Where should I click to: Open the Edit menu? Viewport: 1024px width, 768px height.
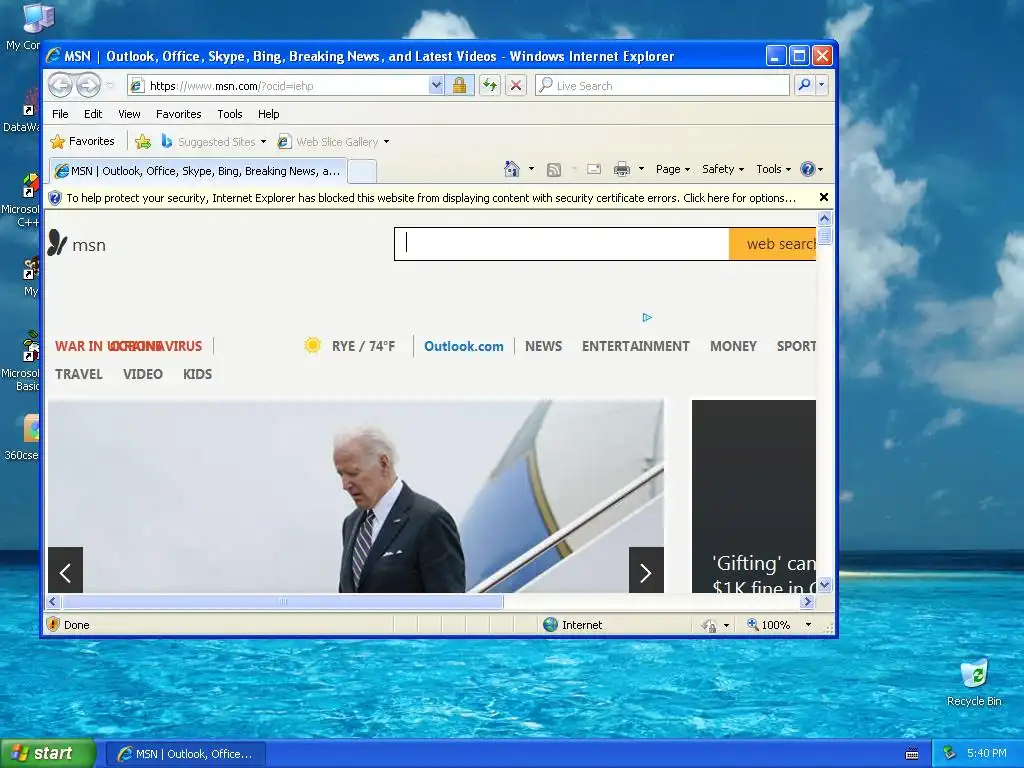(93, 114)
